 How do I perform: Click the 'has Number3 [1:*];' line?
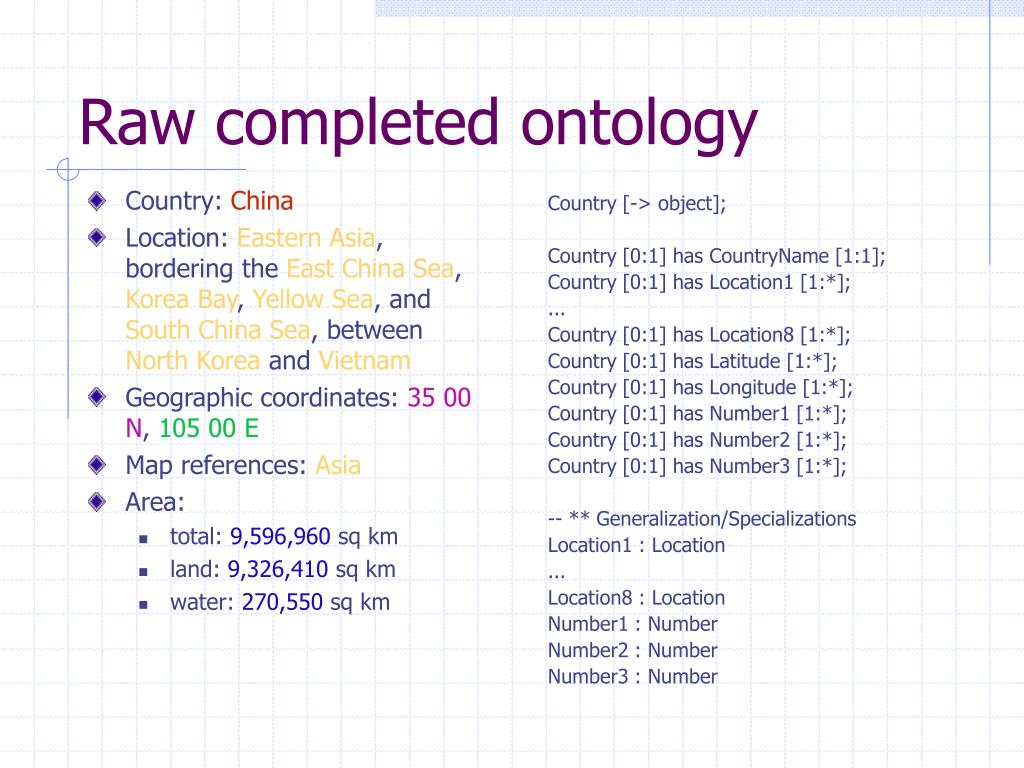[x=697, y=466]
